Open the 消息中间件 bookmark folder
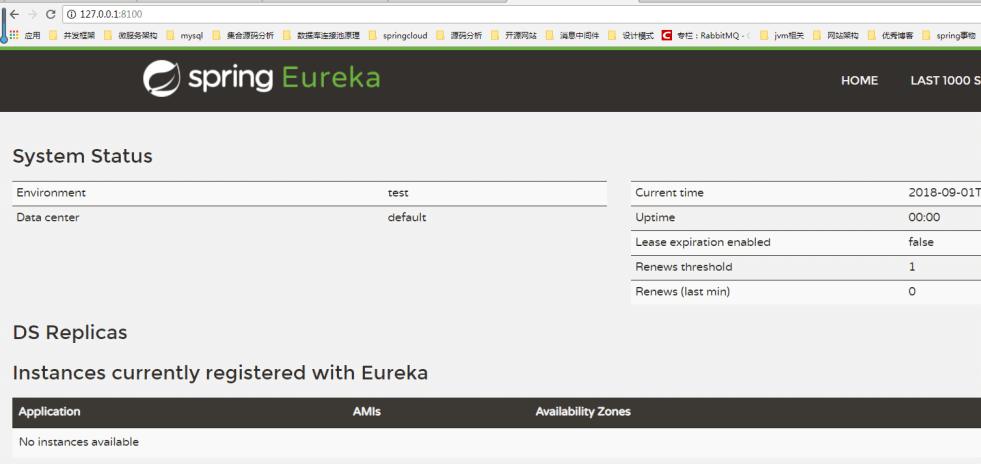Screen dimensions: 981x464 coord(572,36)
